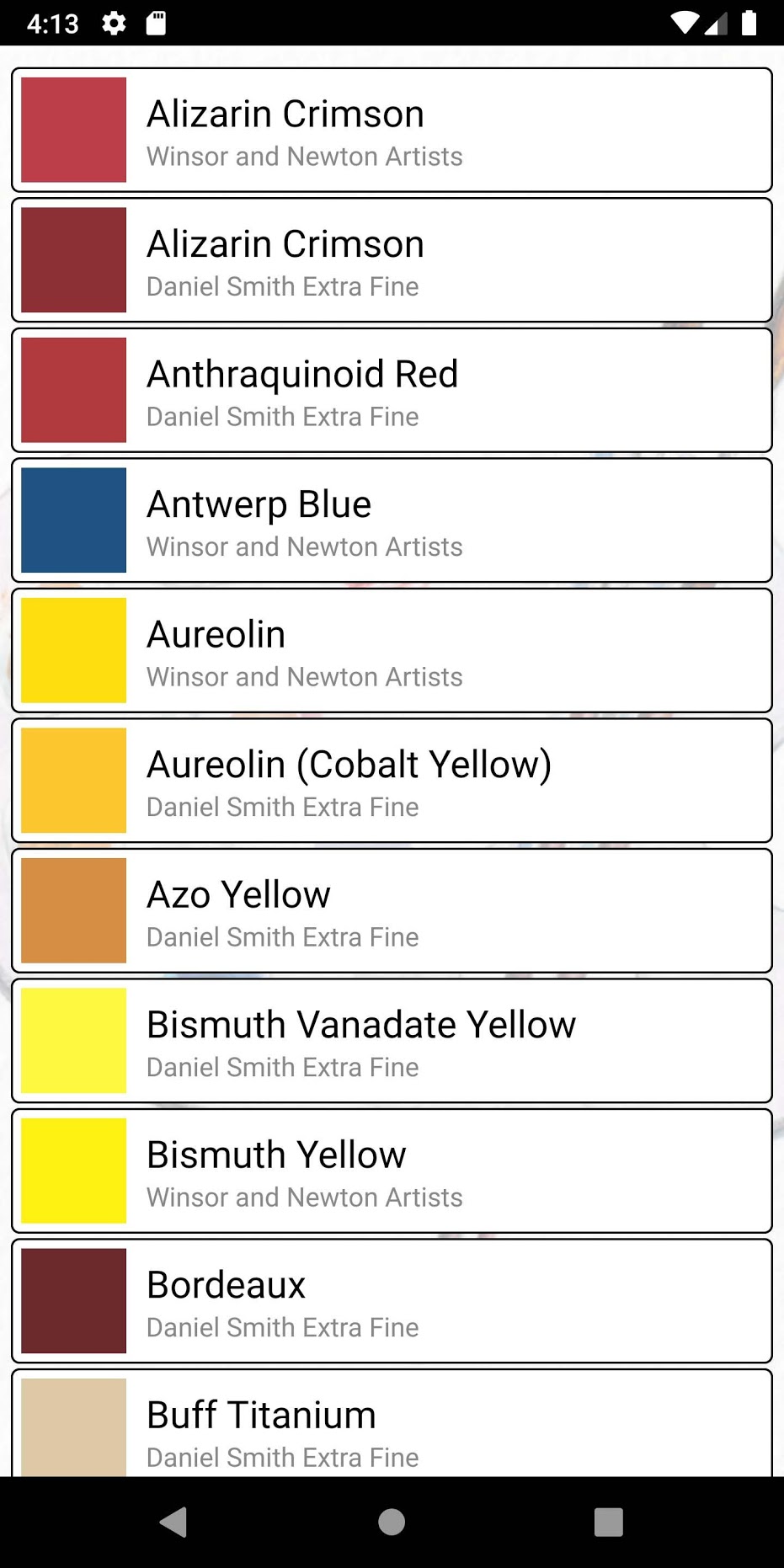Select the Bordeaux dark red swatch

coord(74,1301)
